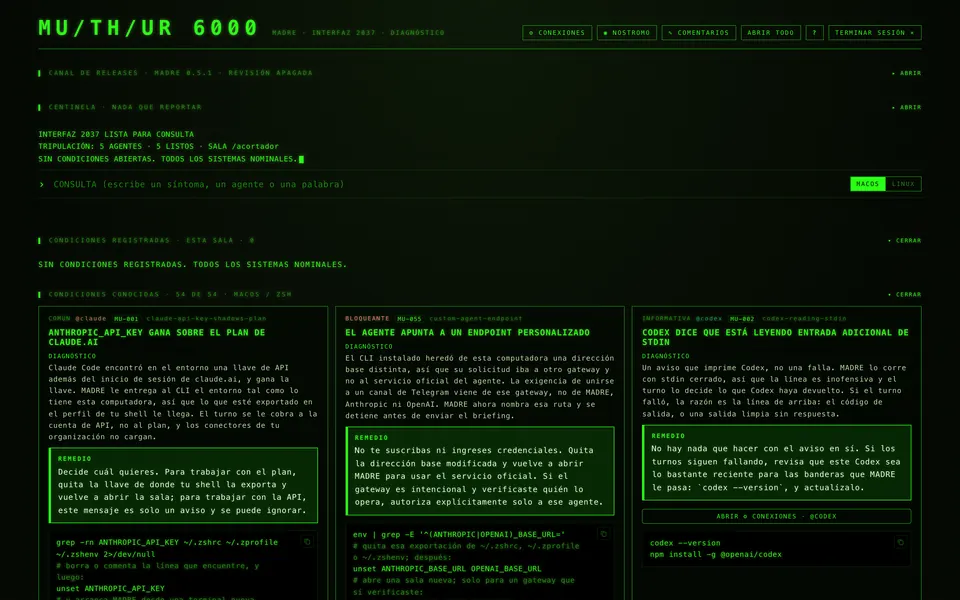Click the MU-001 condition tag

click(x=126, y=319)
